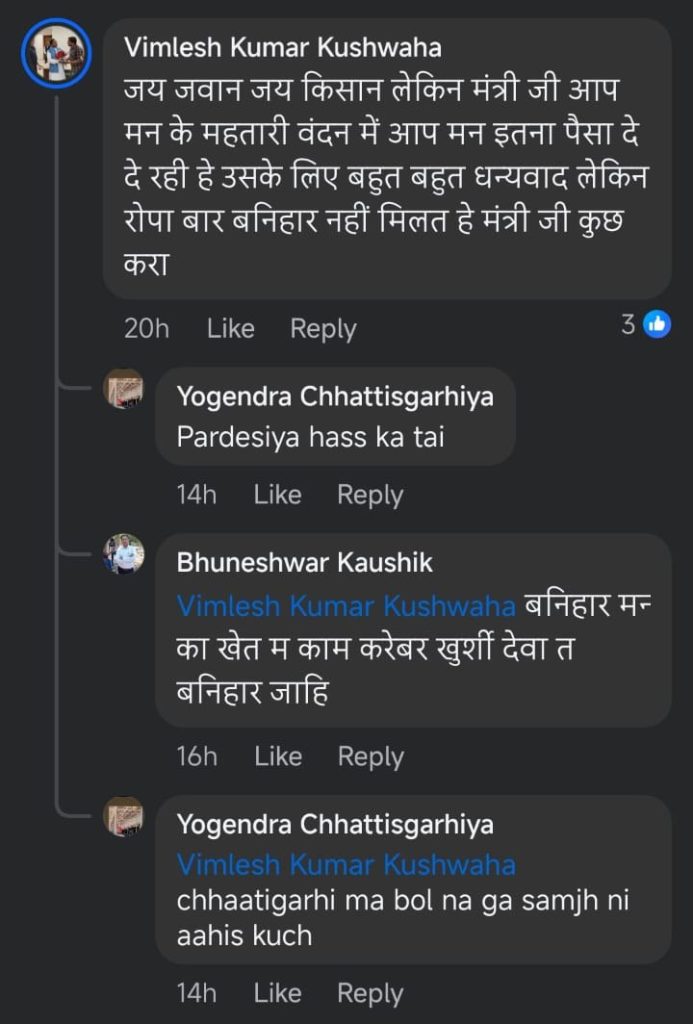Like Bhuneshwar Kaushik's reply
Image resolution: width=693 pixels, height=1024 pixels.
coord(278,757)
